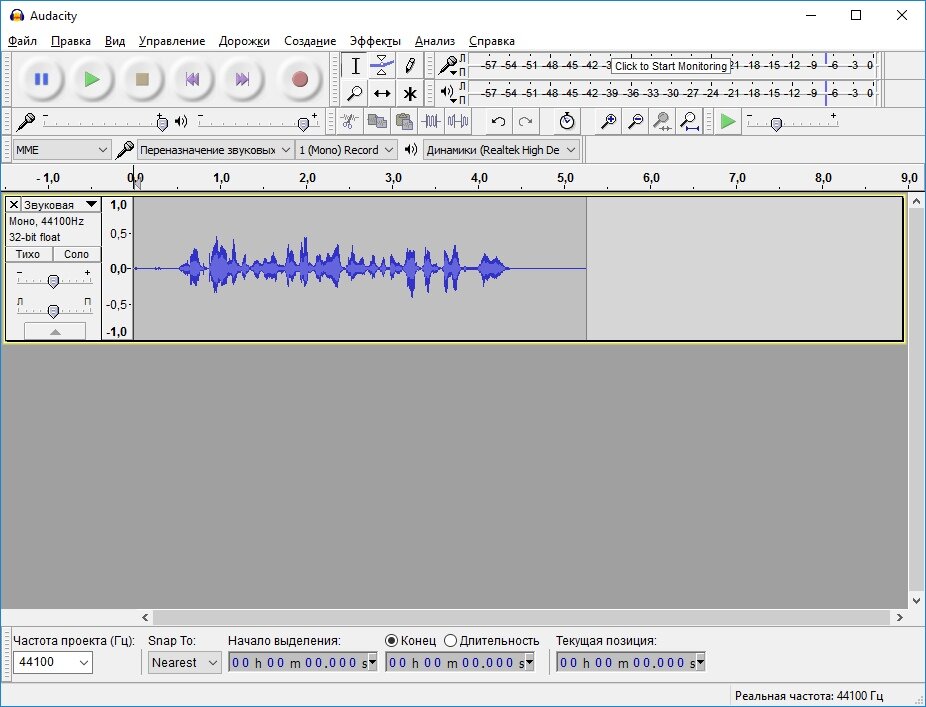Enable Соло on the audio track

click(76, 254)
